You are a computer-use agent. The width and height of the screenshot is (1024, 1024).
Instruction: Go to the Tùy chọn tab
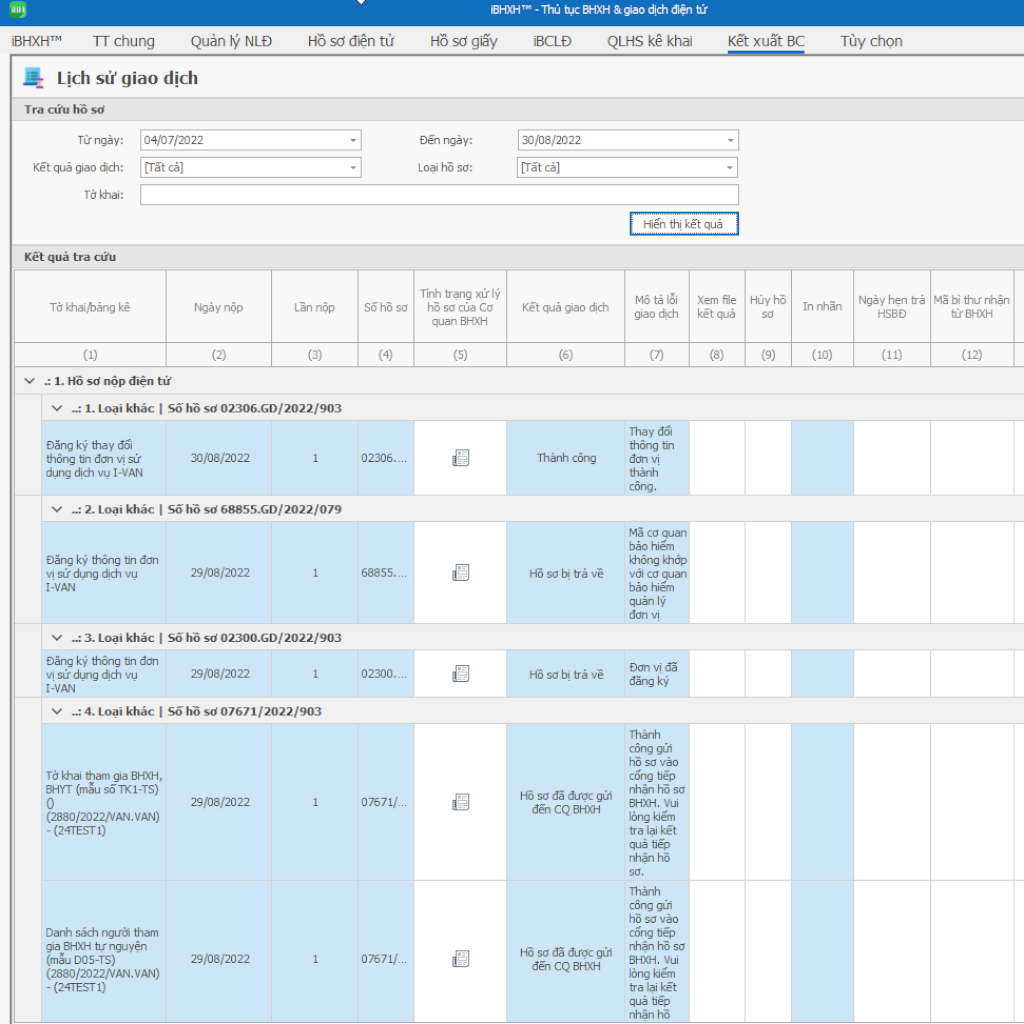pos(871,41)
